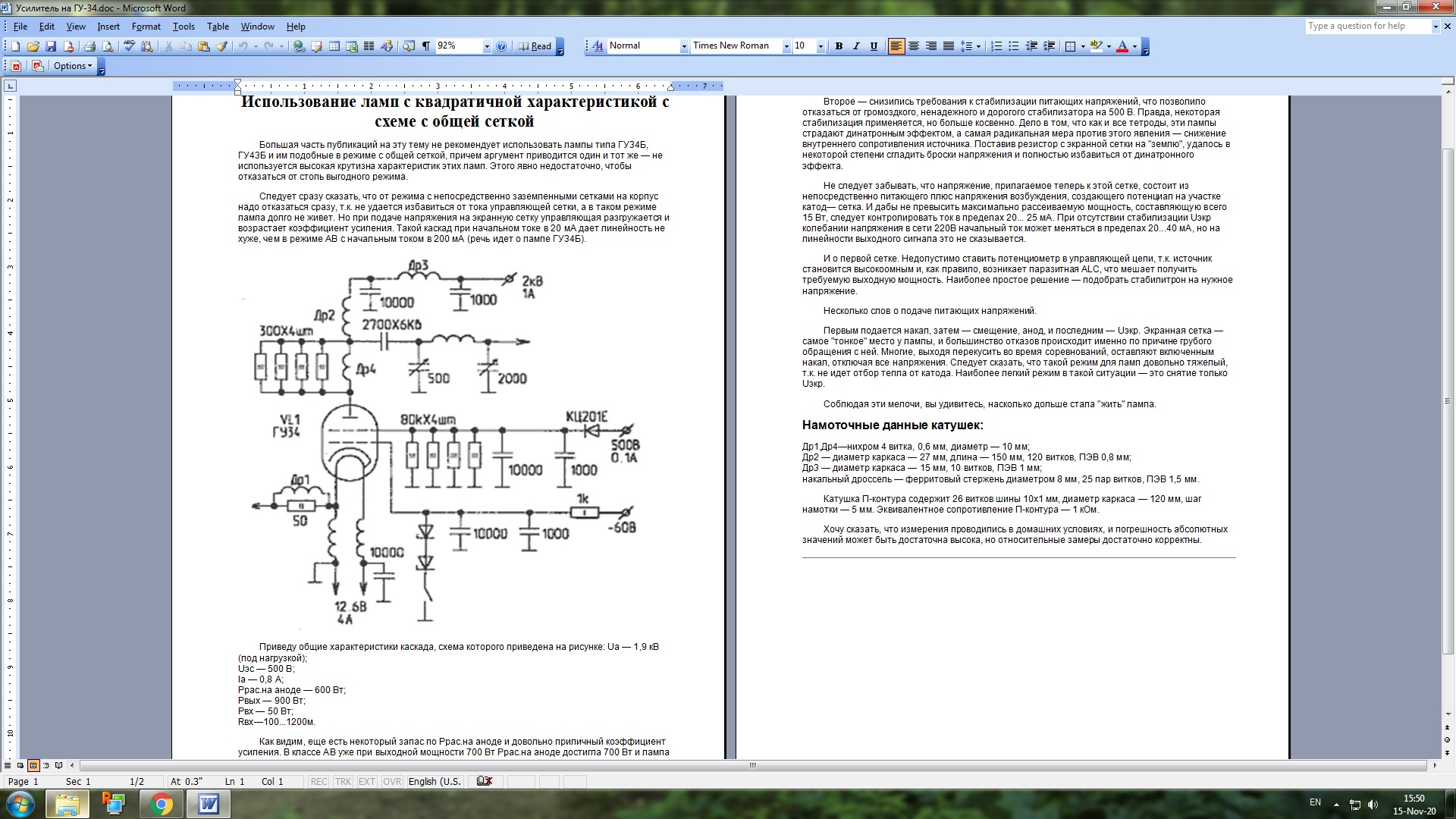Image resolution: width=1456 pixels, height=819 pixels.
Task: Open the Insert menu
Action: 108,27
